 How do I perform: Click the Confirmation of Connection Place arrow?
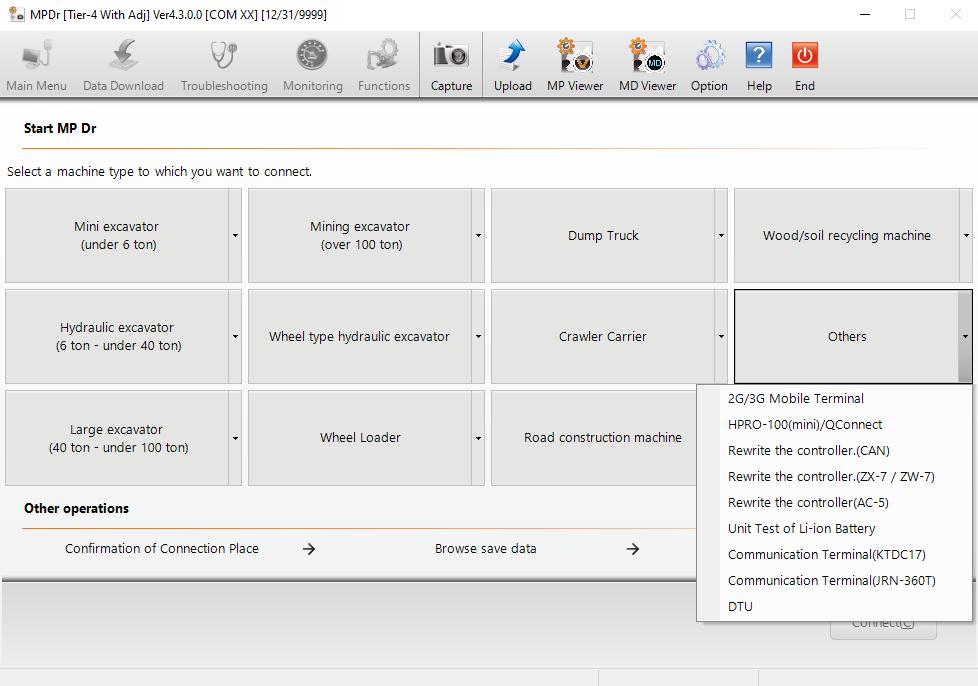[309, 549]
